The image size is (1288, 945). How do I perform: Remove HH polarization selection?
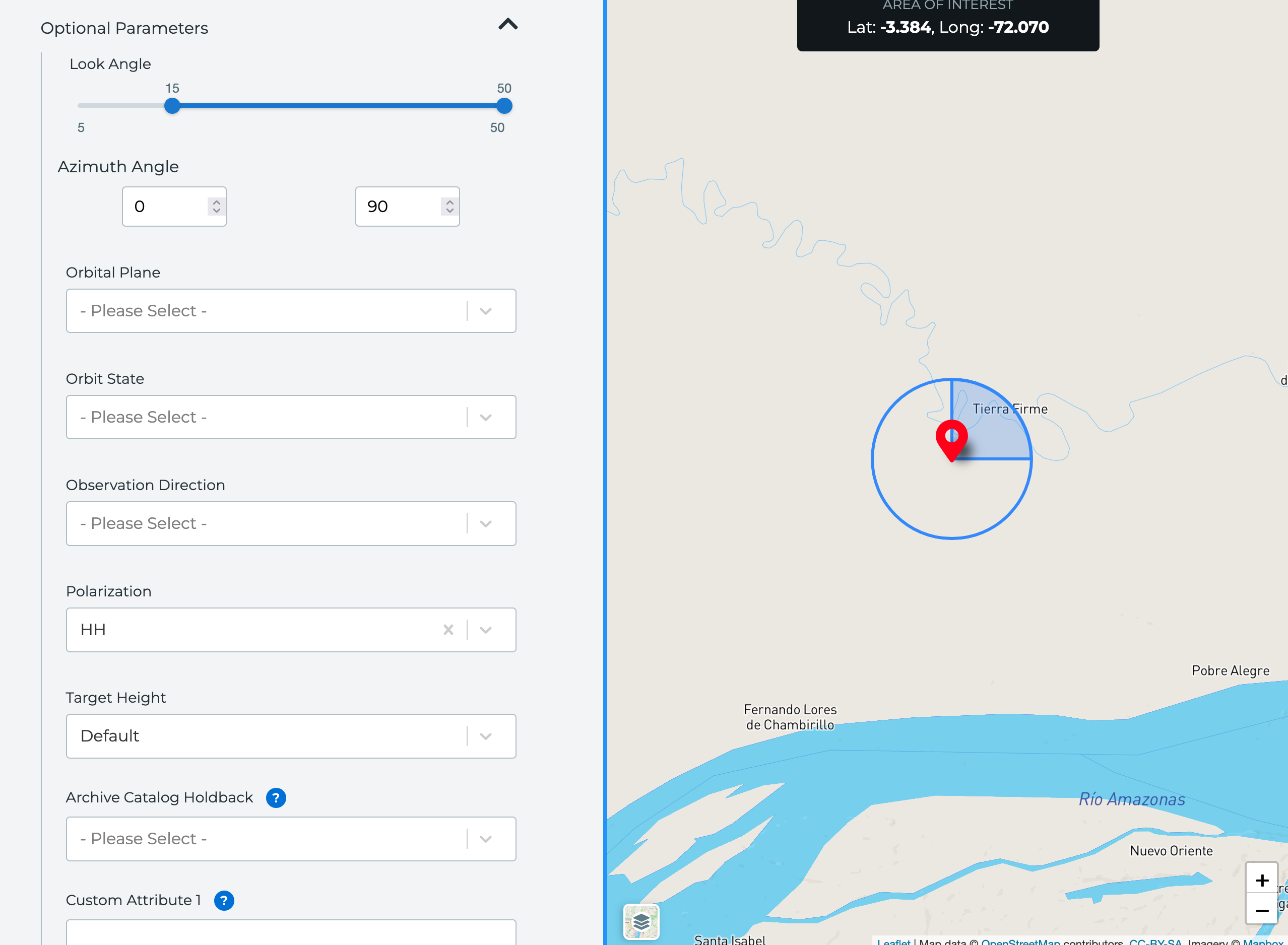pos(447,629)
